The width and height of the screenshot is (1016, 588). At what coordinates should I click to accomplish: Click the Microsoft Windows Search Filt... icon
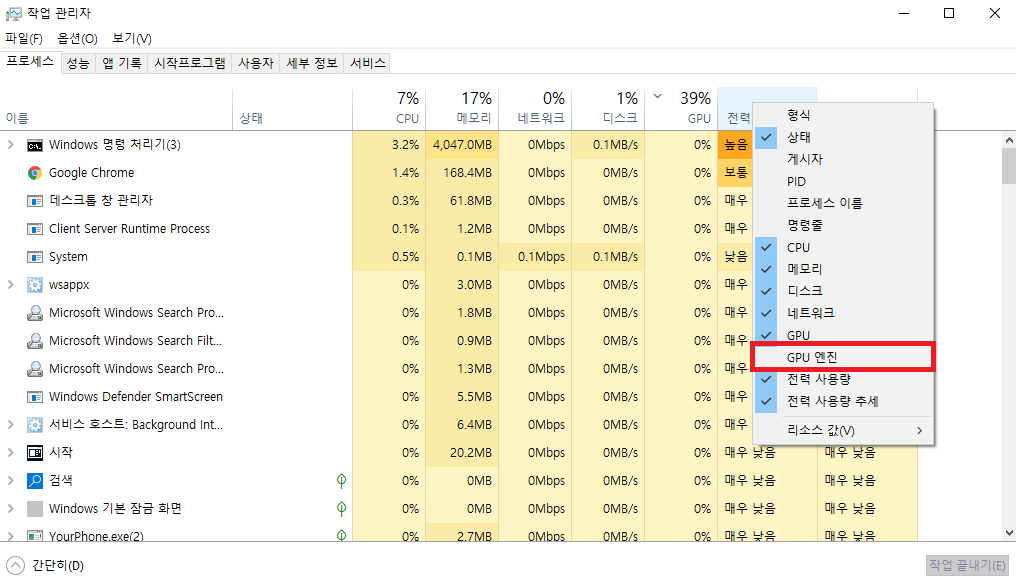(x=34, y=340)
